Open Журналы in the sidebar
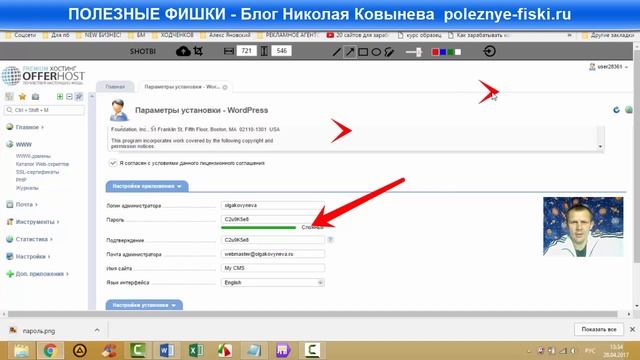 (x=27, y=188)
